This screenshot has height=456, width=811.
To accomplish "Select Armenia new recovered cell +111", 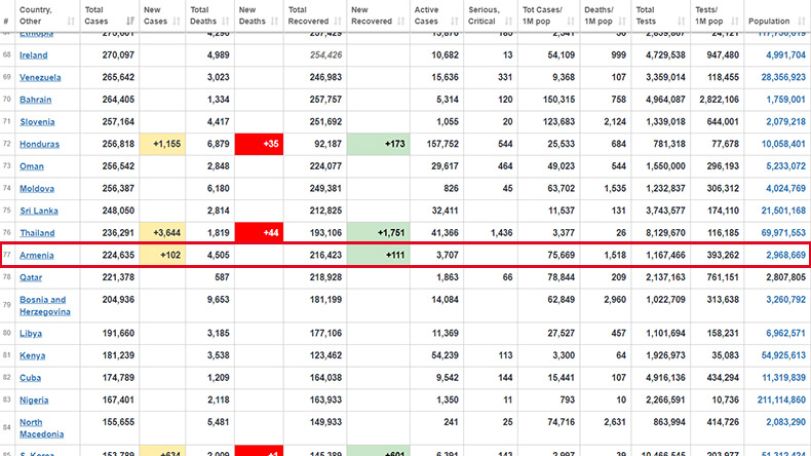I will pyautogui.click(x=378, y=255).
